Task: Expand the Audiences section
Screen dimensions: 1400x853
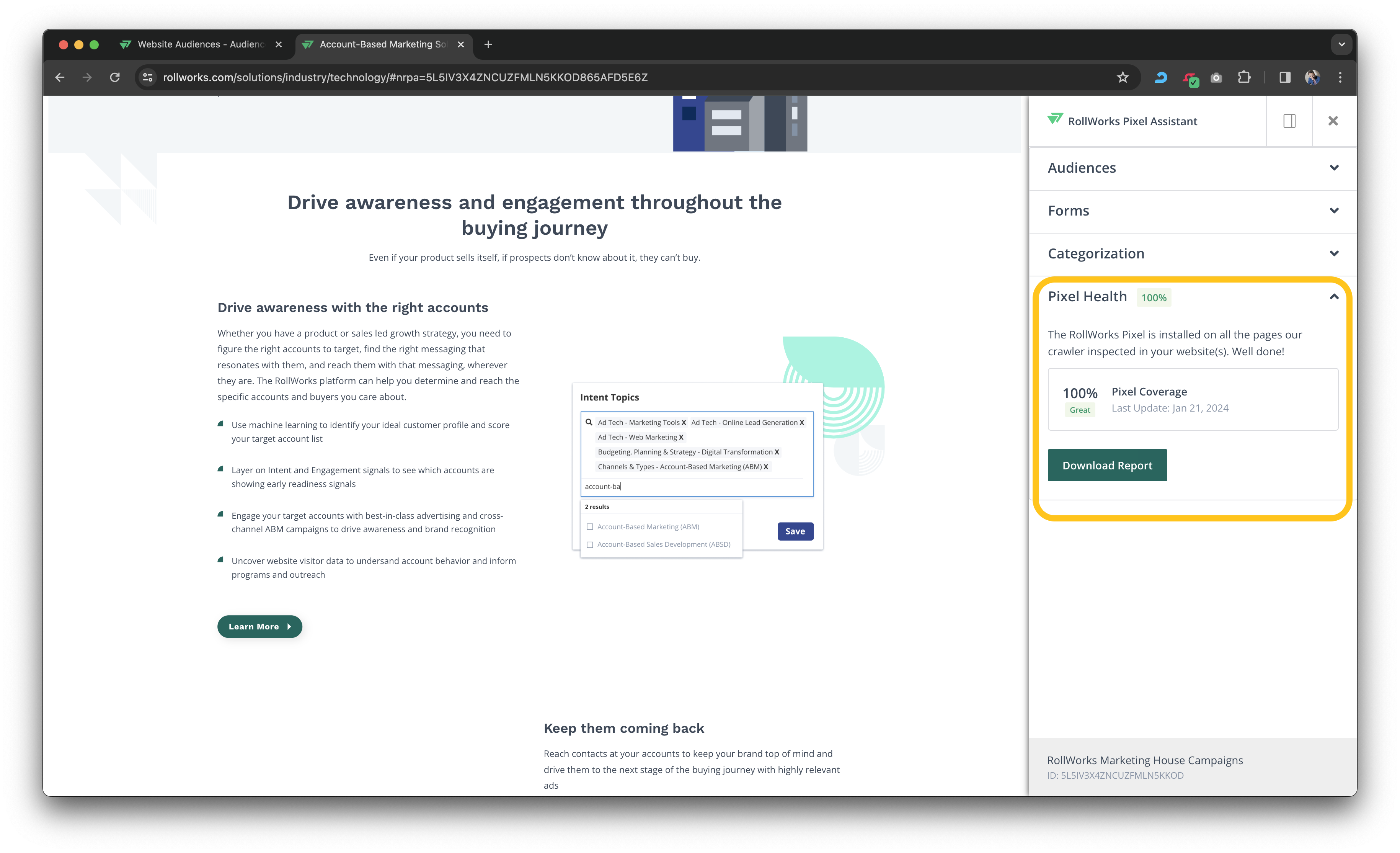Action: point(1193,168)
